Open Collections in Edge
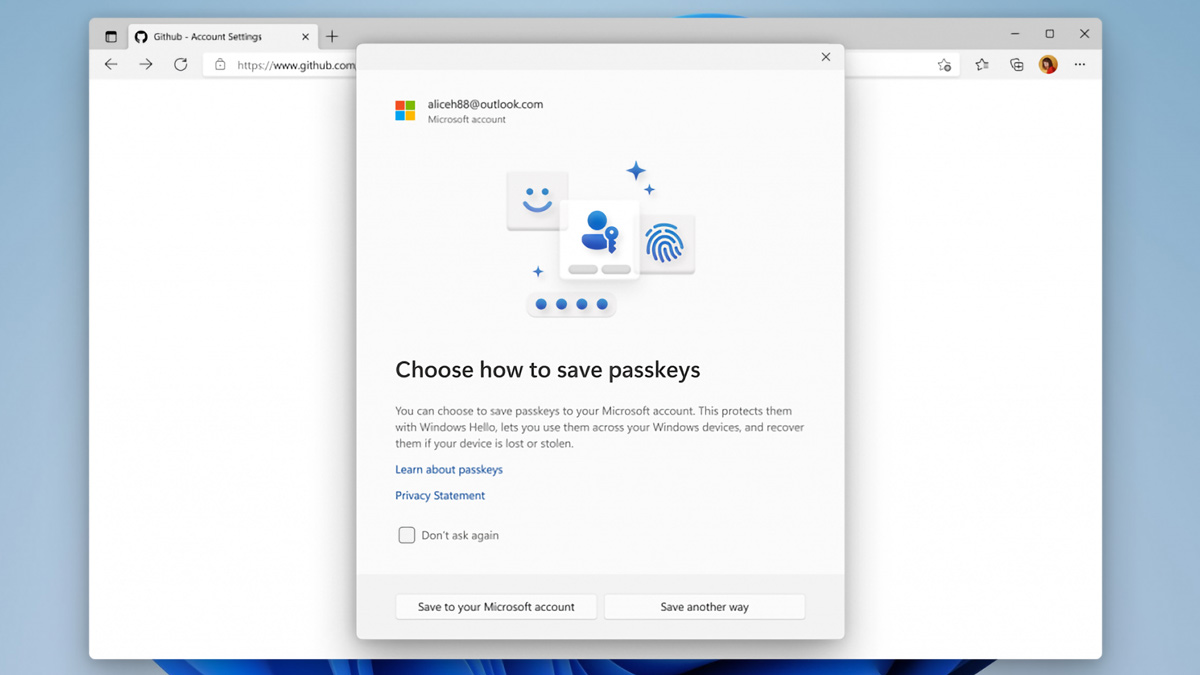 pyautogui.click(x=1016, y=65)
